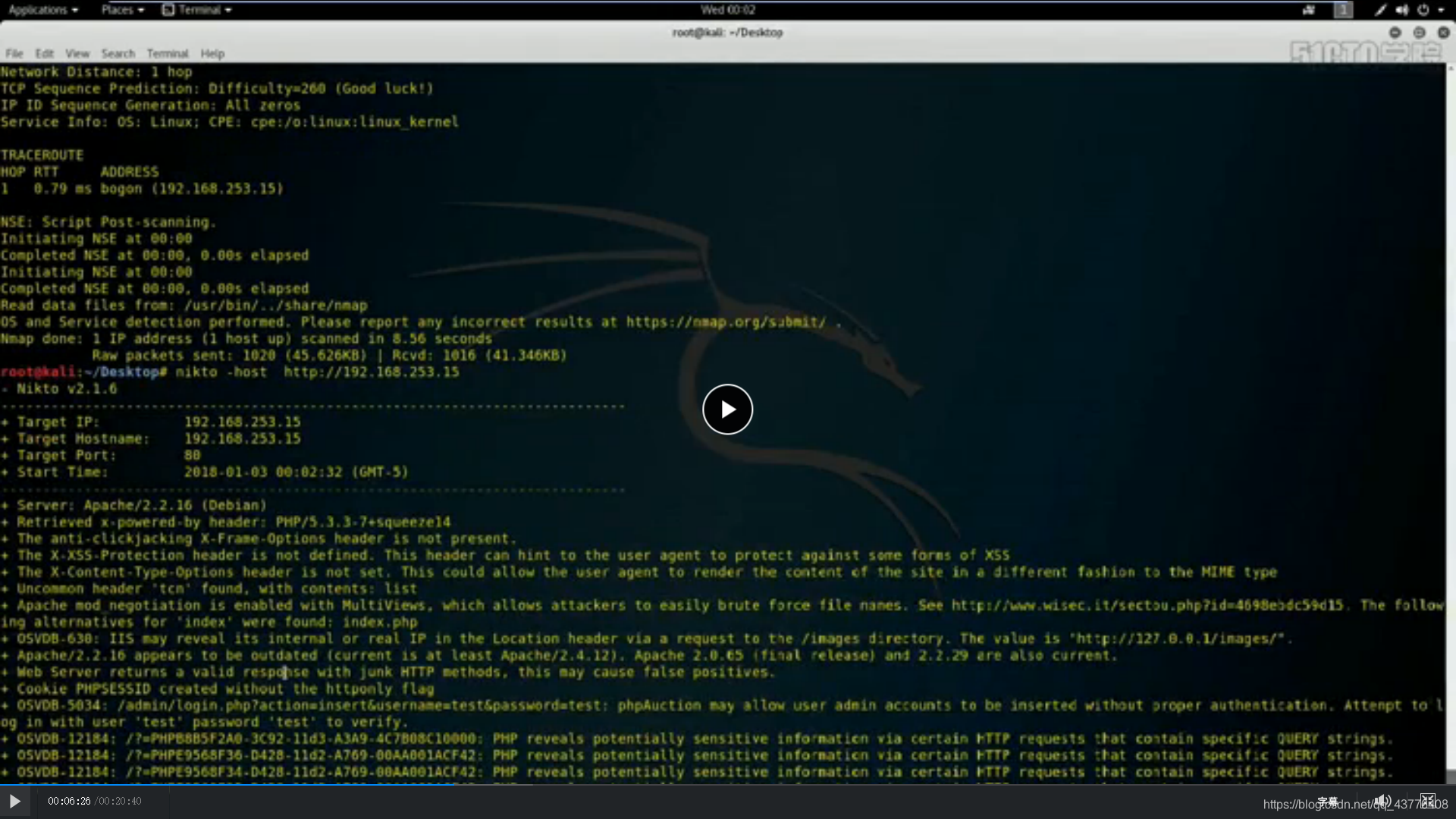Open the Search menu of terminal
Screen dimensions: 1456x819
click(118, 54)
